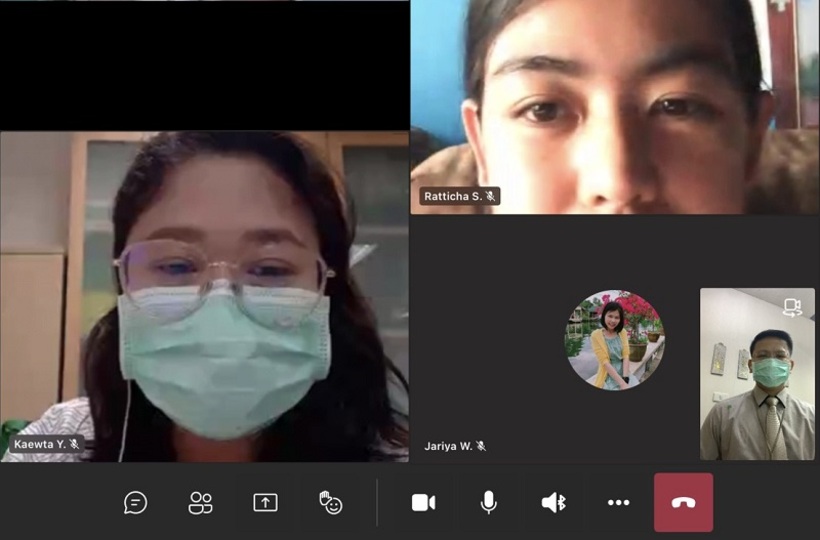Toggle the camera on or off
820x540 pixels.
point(423,502)
